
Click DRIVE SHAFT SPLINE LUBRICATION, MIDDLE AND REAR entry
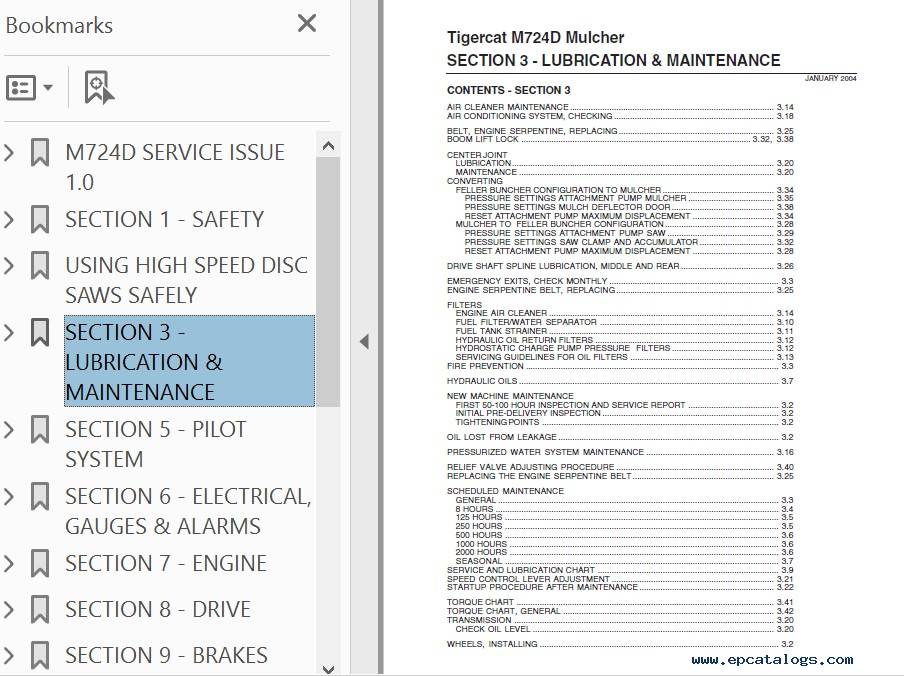click(620, 266)
